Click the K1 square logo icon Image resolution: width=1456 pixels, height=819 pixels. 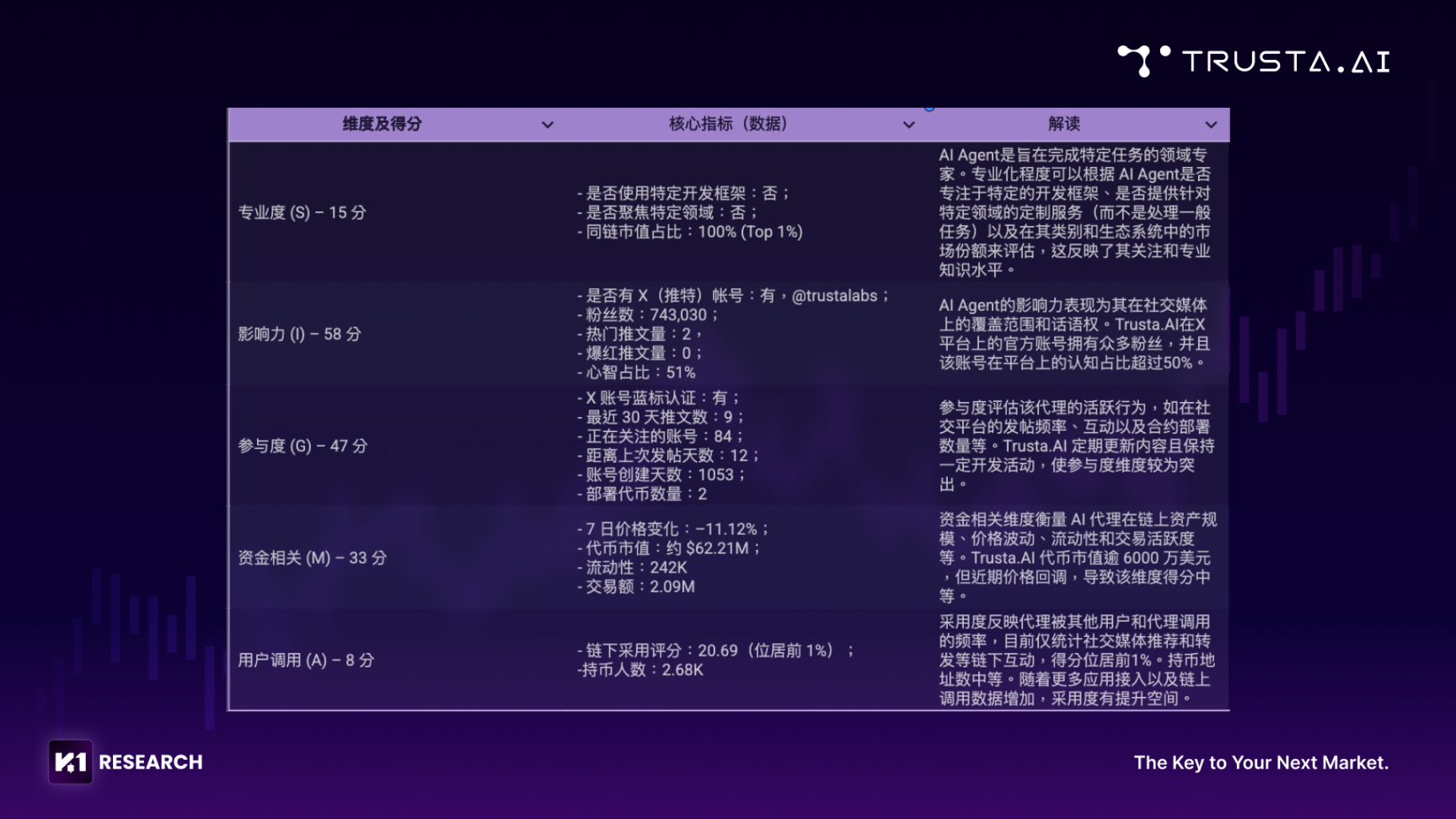tap(71, 762)
